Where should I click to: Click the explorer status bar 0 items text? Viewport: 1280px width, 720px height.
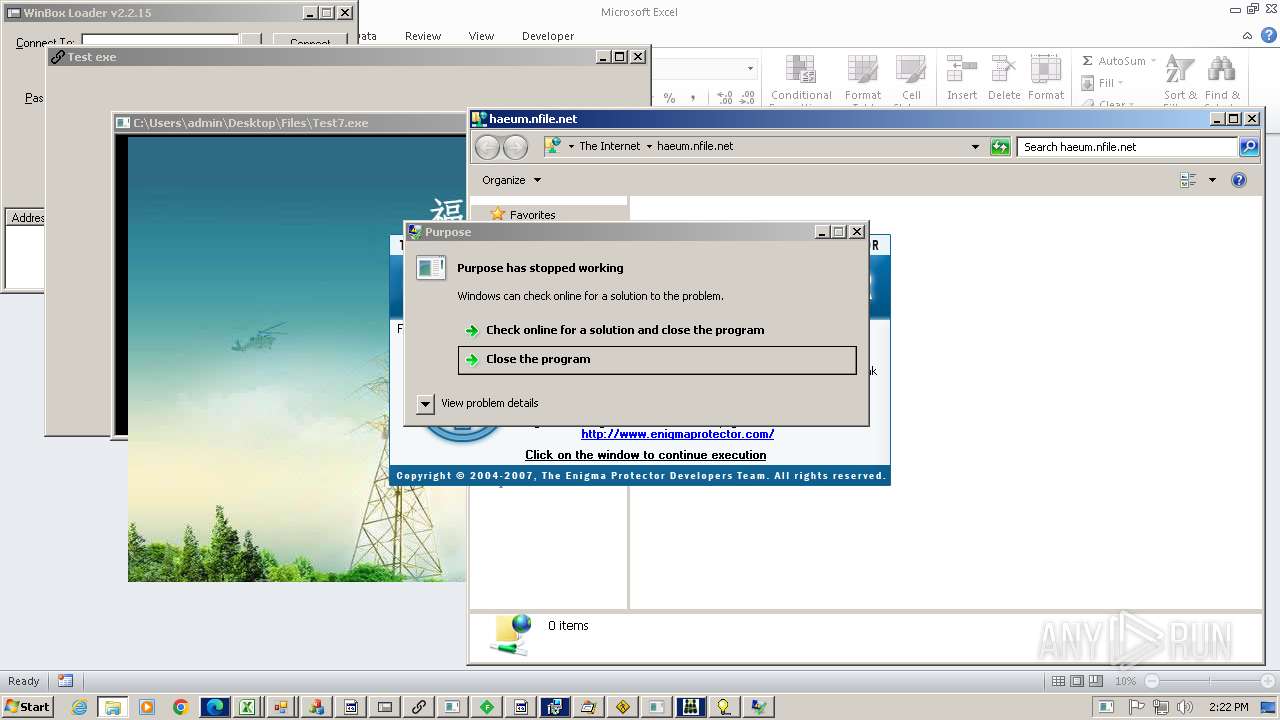coord(568,626)
